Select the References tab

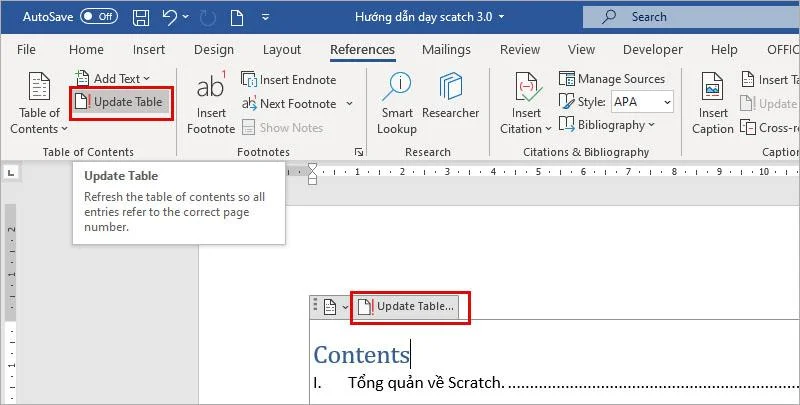tap(362, 49)
